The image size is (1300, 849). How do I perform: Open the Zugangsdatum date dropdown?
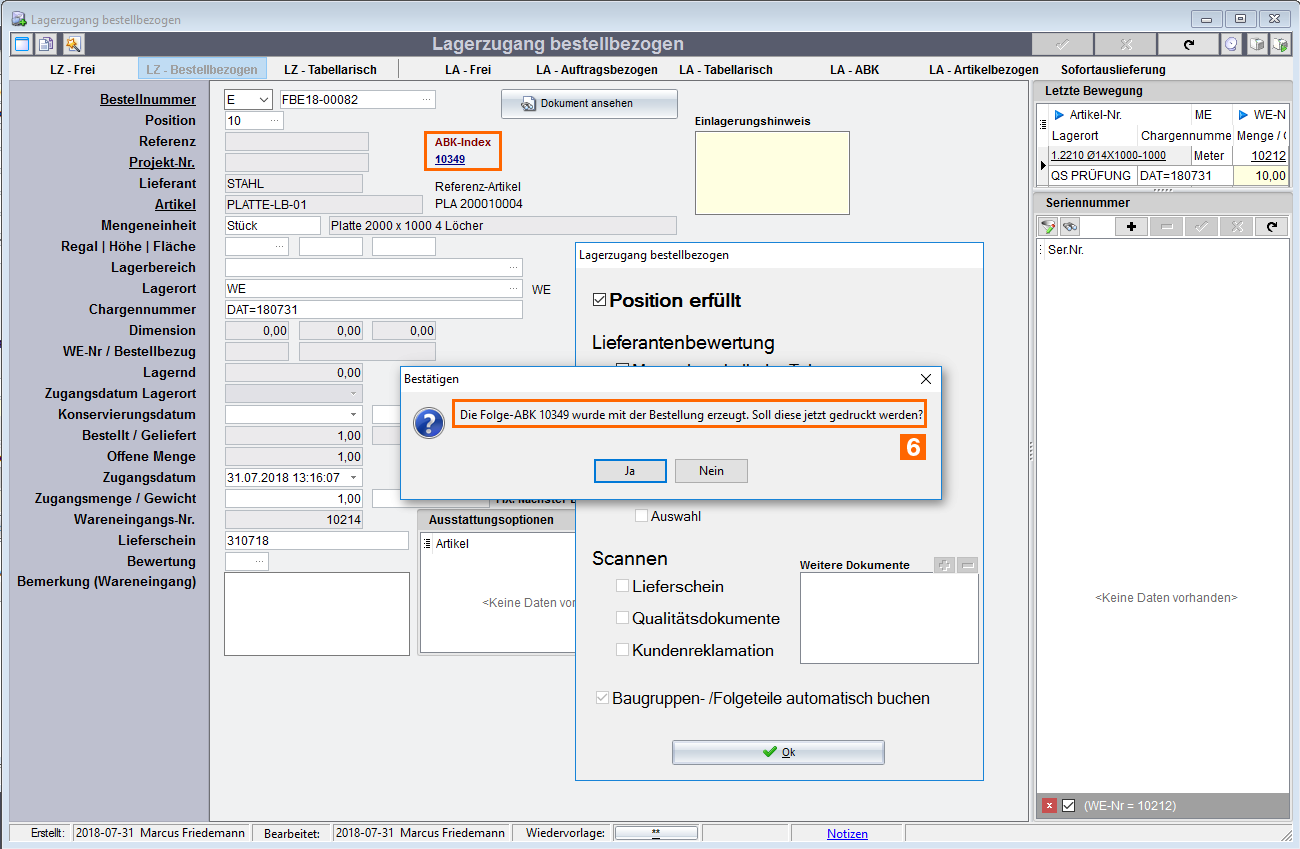click(x=354, y=478)
